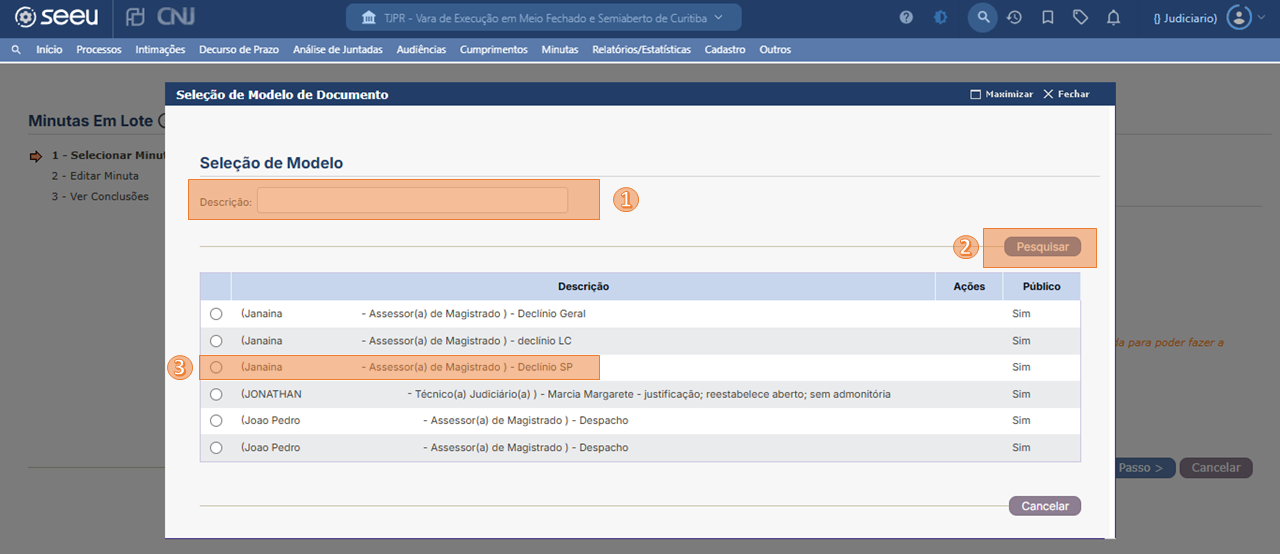Image resolution: width=1280 pixels, height=554 pixels.
Task: Select the Declínio Geral radio button
Action: [216, 314]
